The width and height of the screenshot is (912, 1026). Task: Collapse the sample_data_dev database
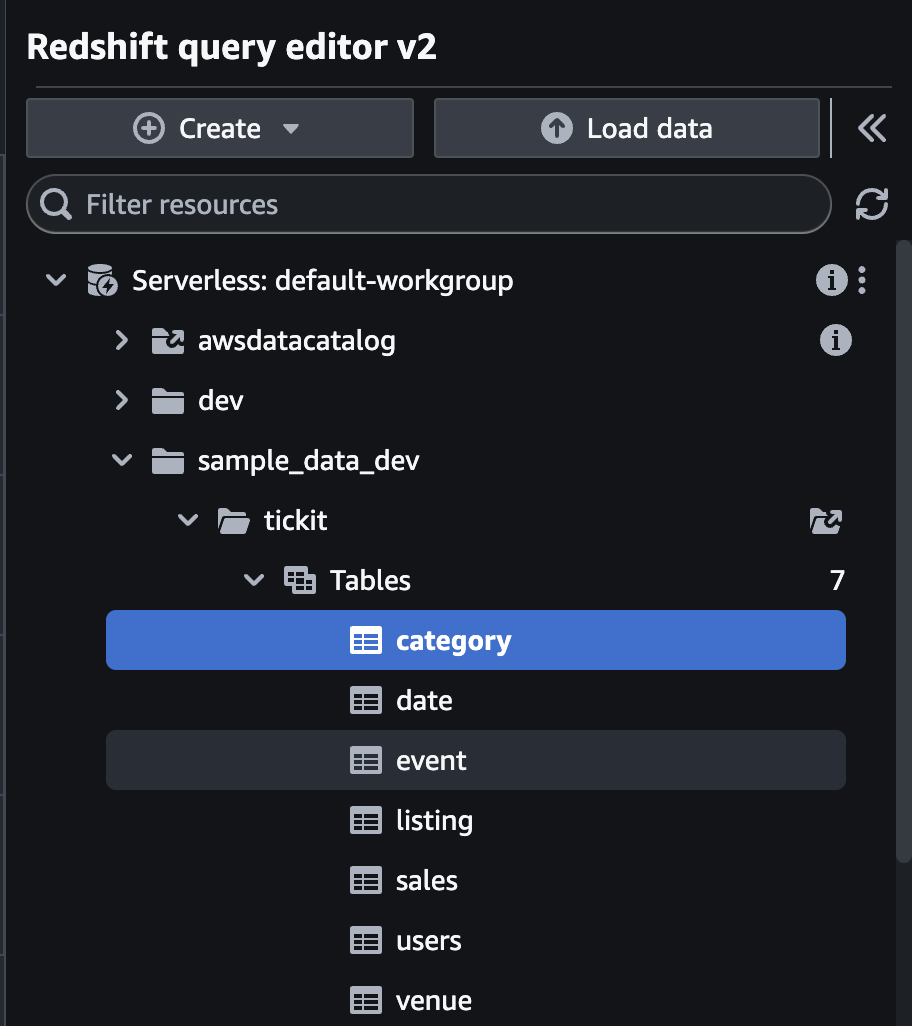pos(122,460)
